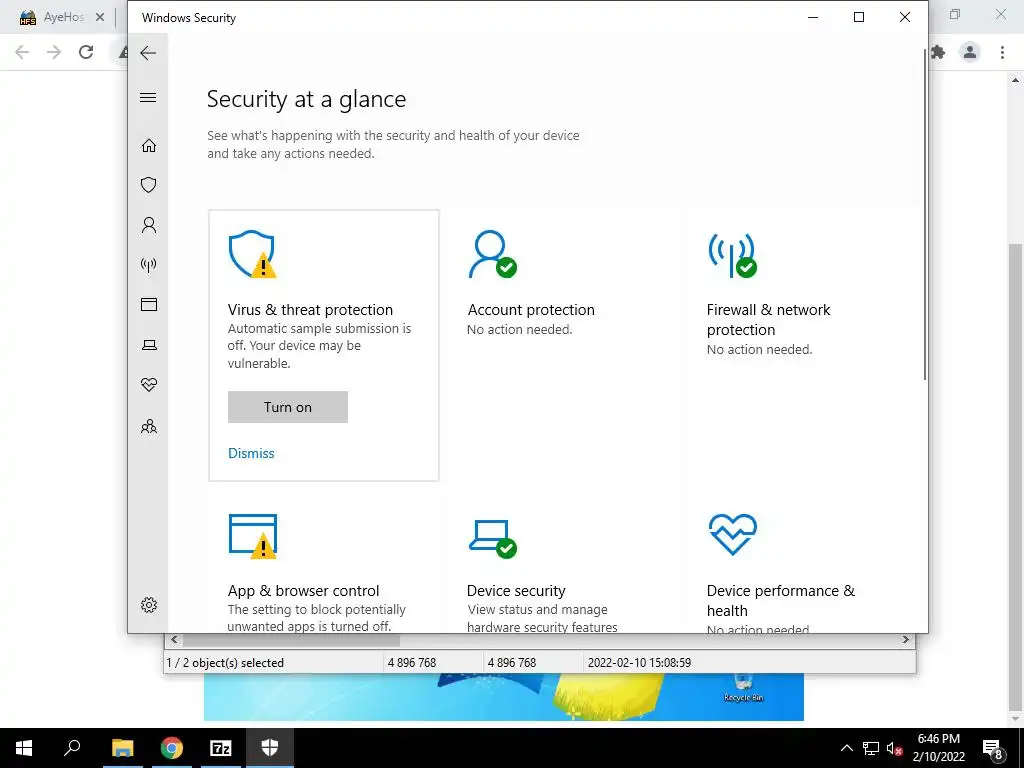Open the Windows Start menu
The width and height of the screenshot is (1024, 768).
click(x=24, y=748)
